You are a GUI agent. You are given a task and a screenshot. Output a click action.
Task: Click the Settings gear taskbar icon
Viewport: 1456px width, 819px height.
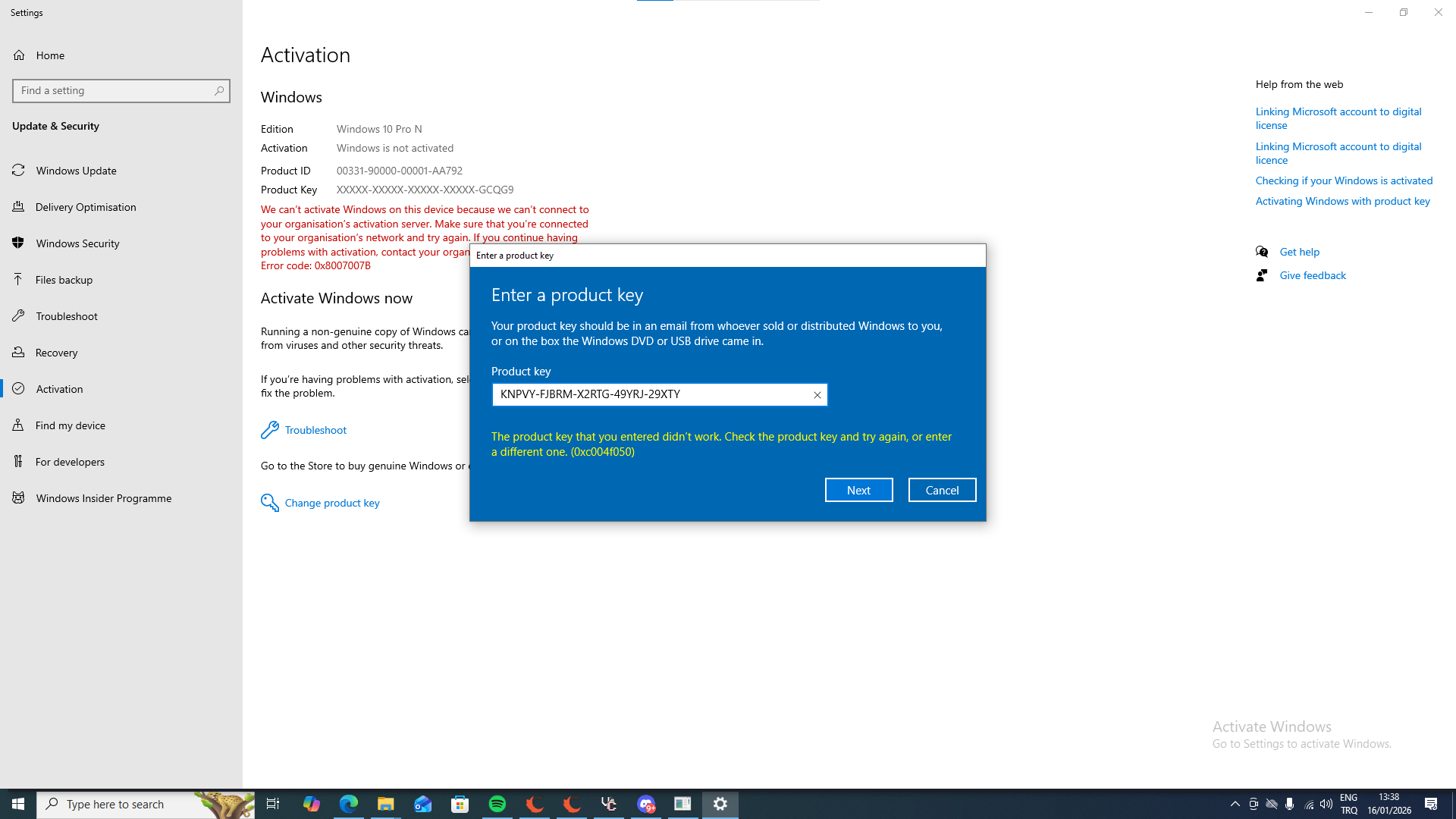[720, 804]
